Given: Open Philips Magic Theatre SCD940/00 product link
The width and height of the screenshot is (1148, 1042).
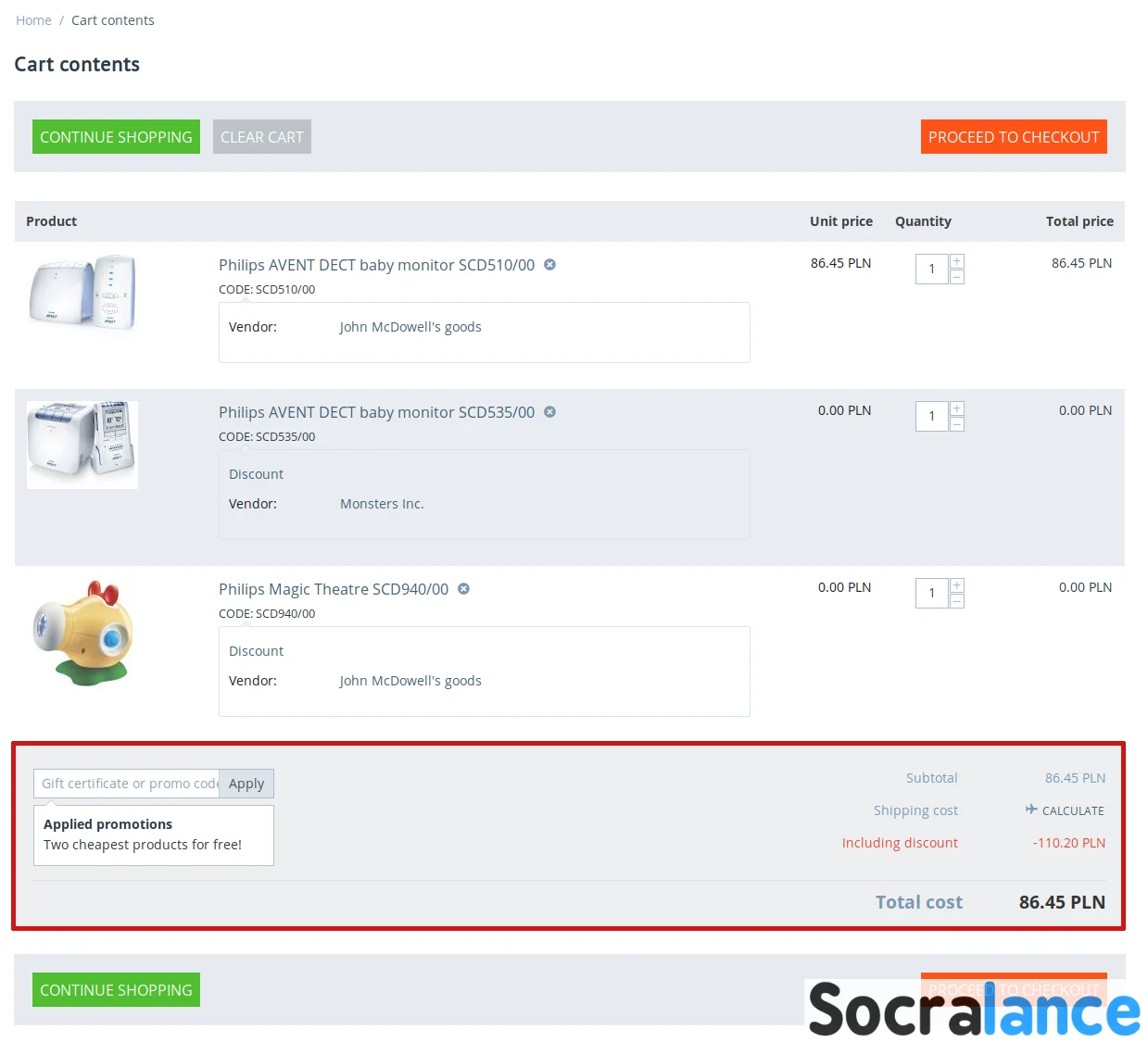Looking at the screenshot, I should click(334, 589).
